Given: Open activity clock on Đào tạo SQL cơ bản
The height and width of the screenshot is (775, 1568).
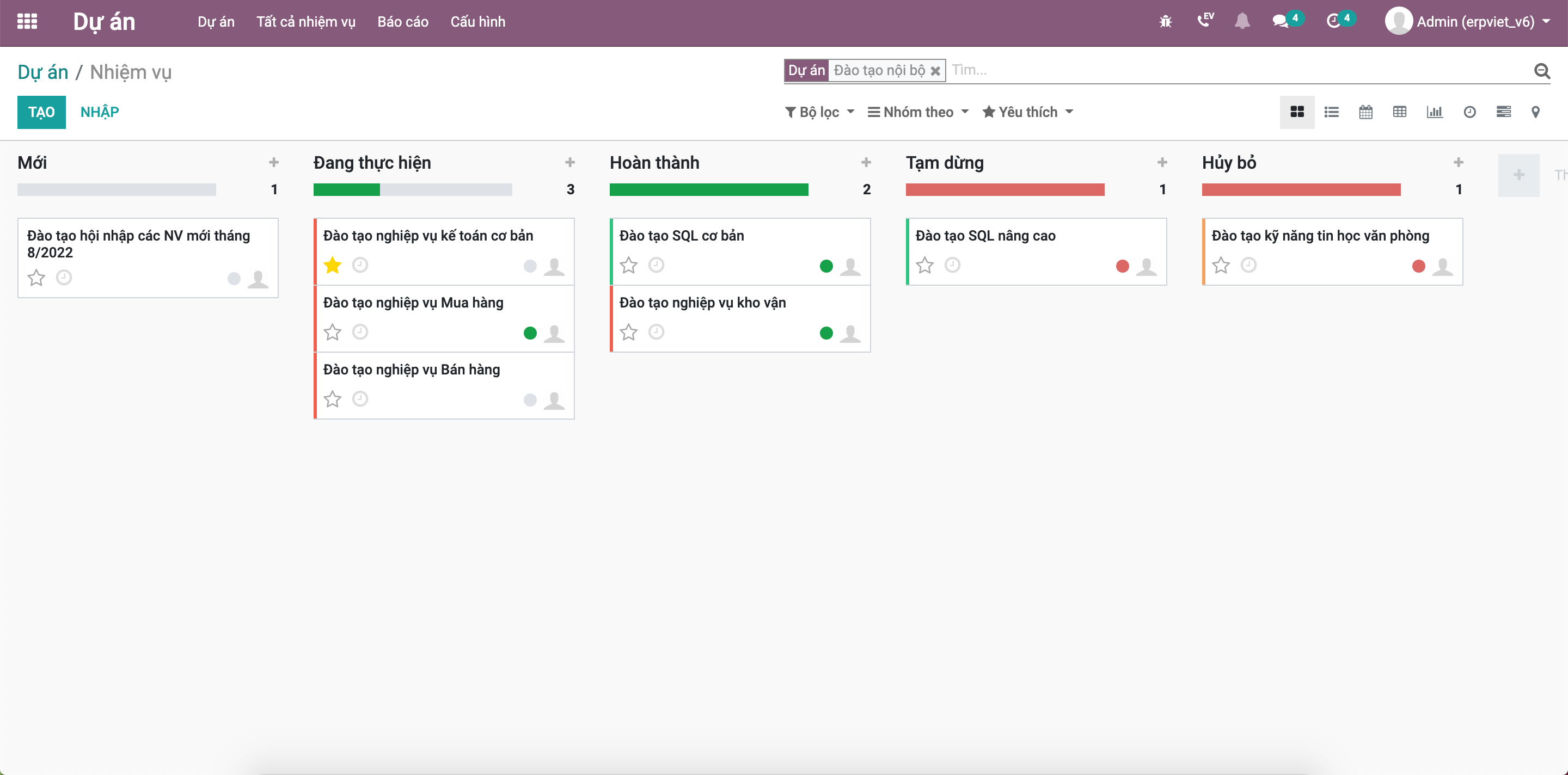Looking at the screenshot, I should coord(656,265).
